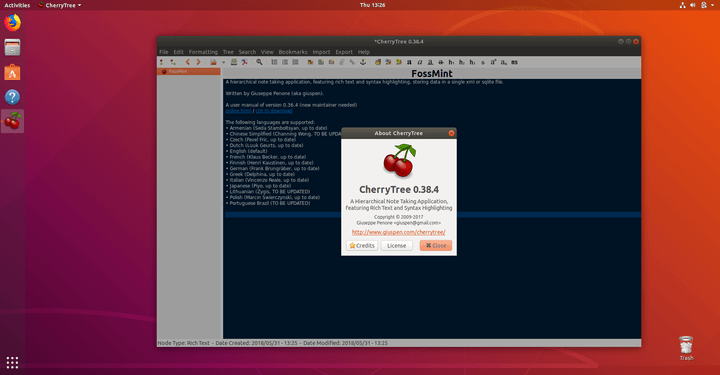Click the cherry logo in About dialog
The image size is (720, 375).
click(x=399, y=161)
